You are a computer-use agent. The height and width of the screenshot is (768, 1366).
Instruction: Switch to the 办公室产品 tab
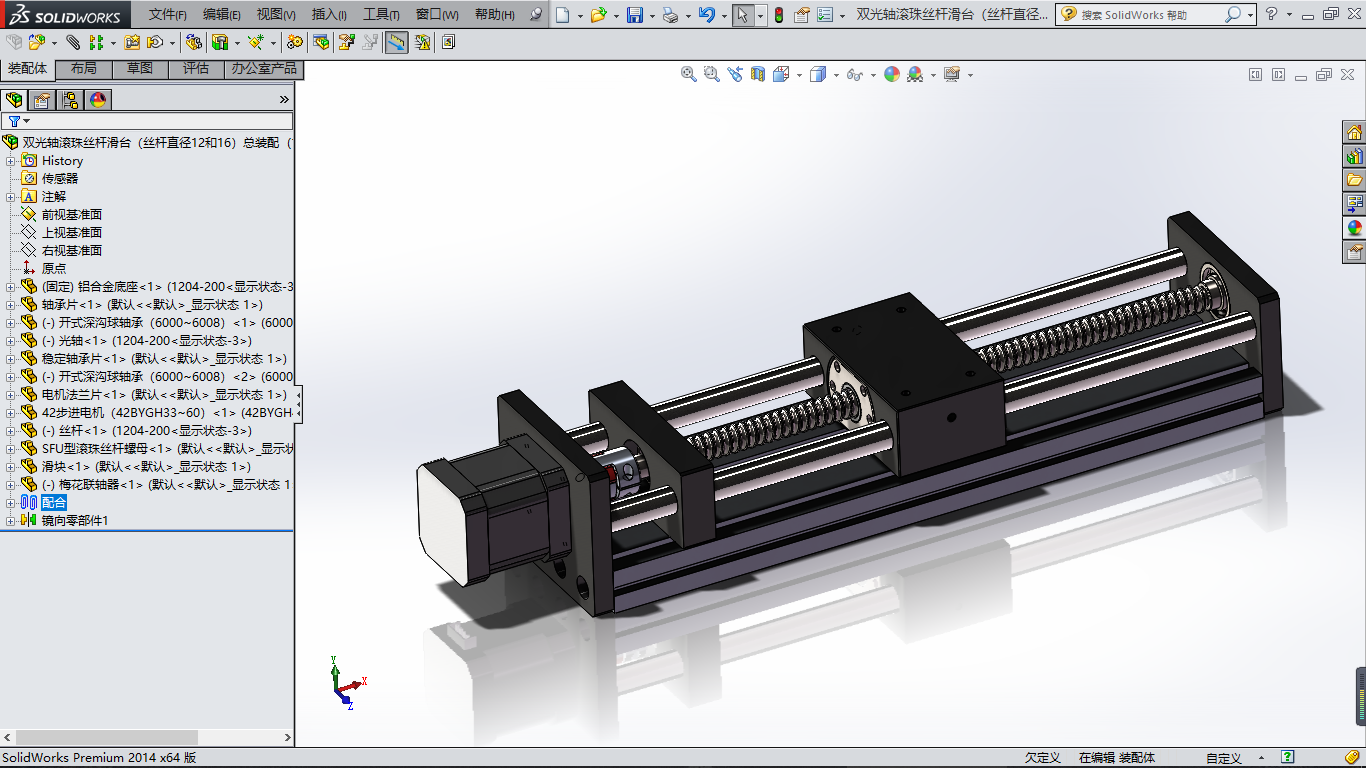(x=264, y=69)
